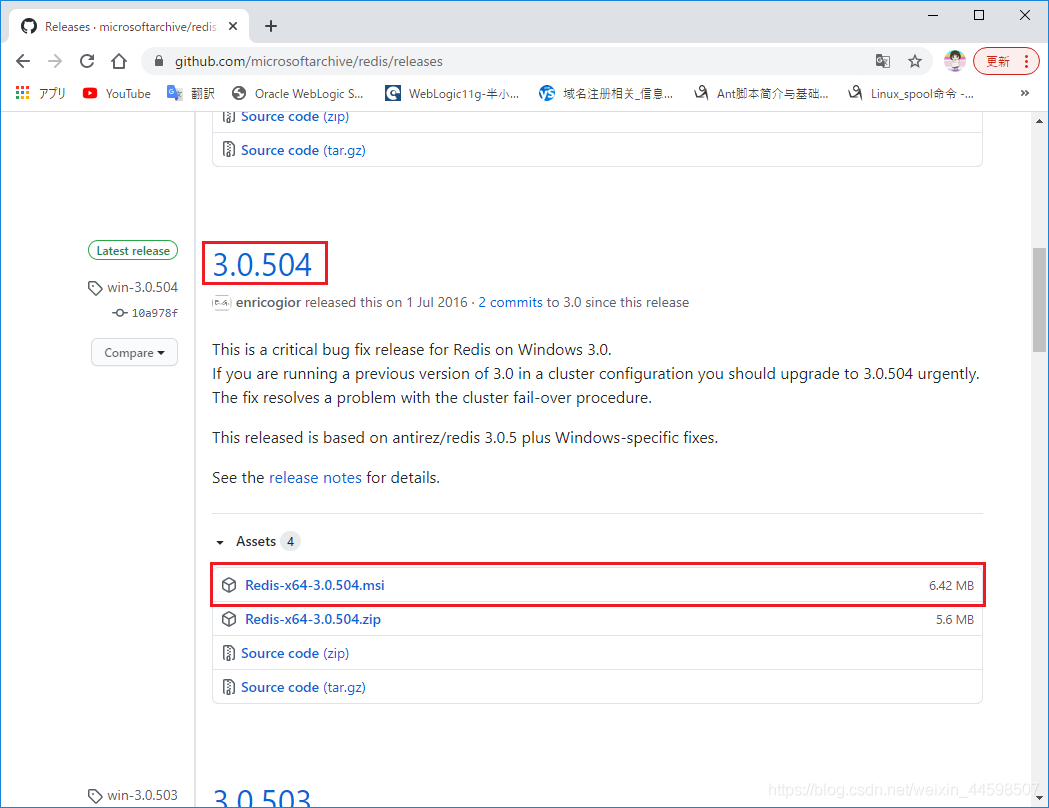Download the top Source code (tar.gz) link
This screenshot has width=1049, height=808.
pyautogui.click(x=303, y=150)
